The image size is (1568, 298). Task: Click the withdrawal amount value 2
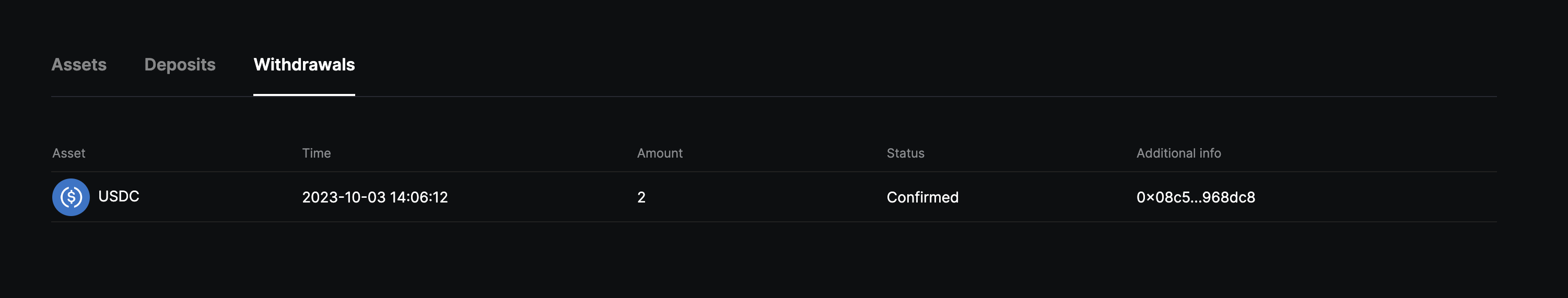tap(641, 197)
